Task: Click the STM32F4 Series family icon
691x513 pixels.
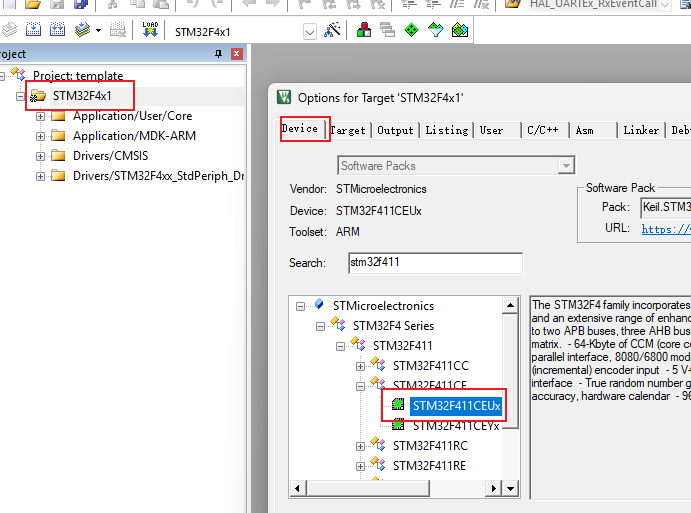Action: pyautogui.click(x=338, y=324)
